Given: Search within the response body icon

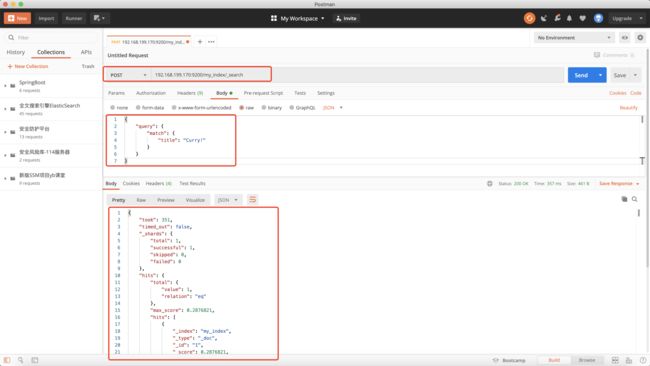Looking at the screenshot, I should (x=635, y=199).
